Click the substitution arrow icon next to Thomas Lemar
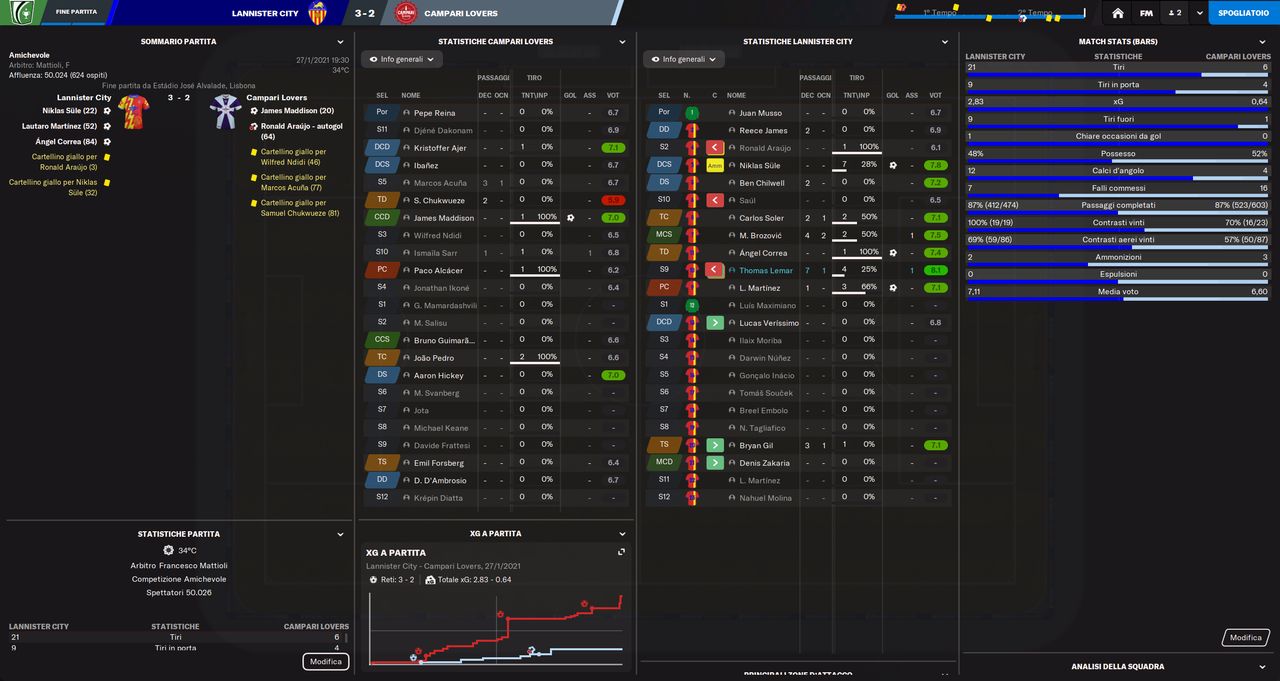Image resolution: width=1280 pixels, height=681 pixels. pos(715,270)
